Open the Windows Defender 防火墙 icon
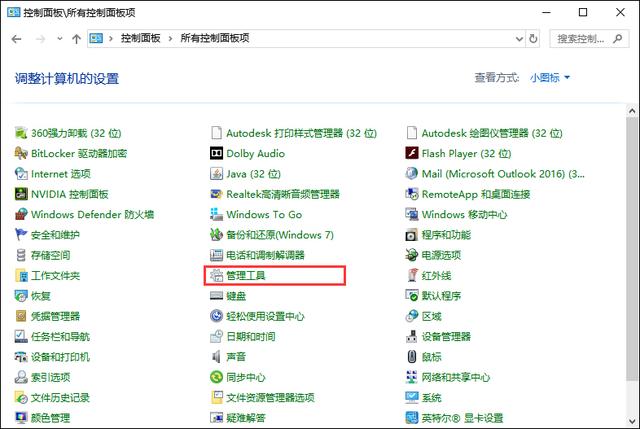 pyautogui.click(x=21, y=215)
